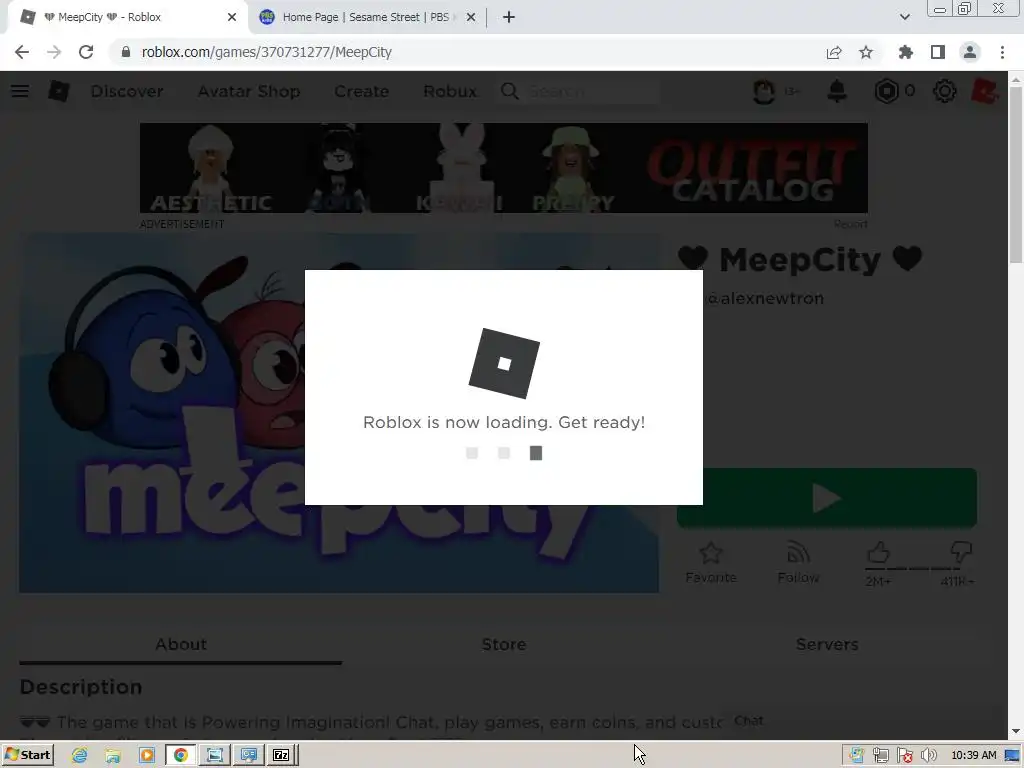Click the MeepCity game thumbnail image
The width and height of the screenshot is (1024, 768).
(162, 415)
